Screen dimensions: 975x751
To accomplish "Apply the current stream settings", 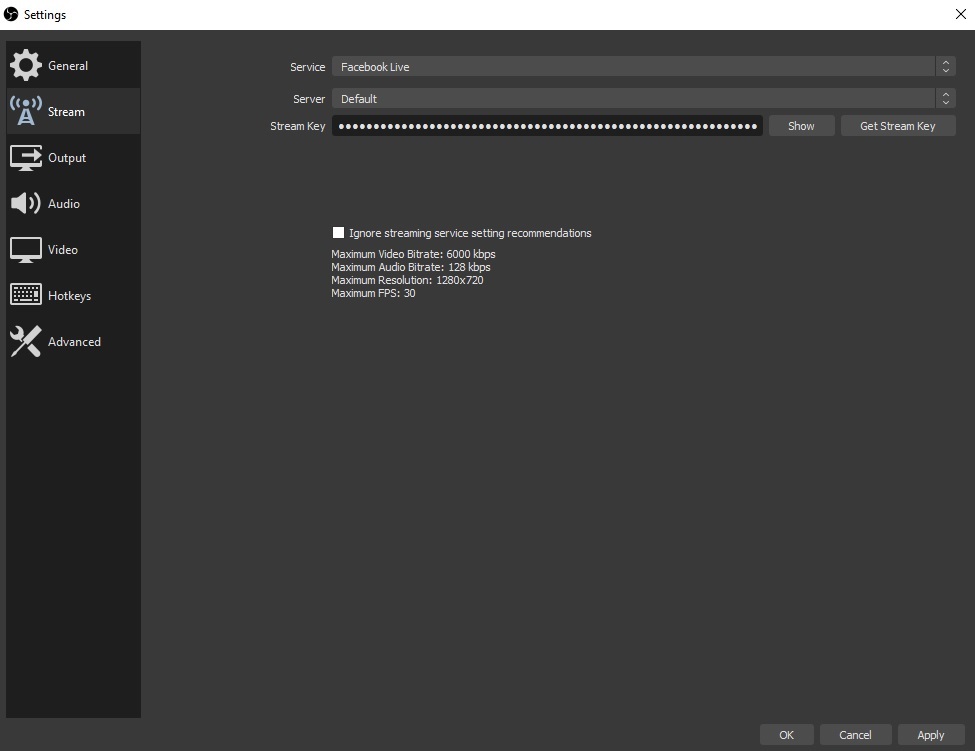I will (x=931, y=734).
